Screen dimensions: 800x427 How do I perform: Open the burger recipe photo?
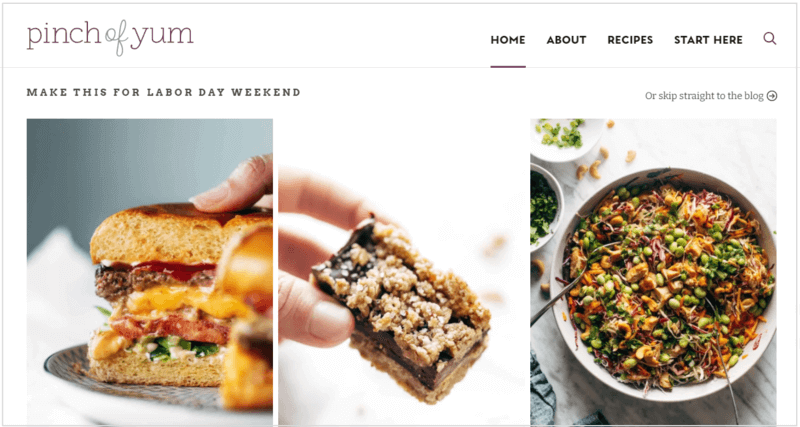point(149,272)
